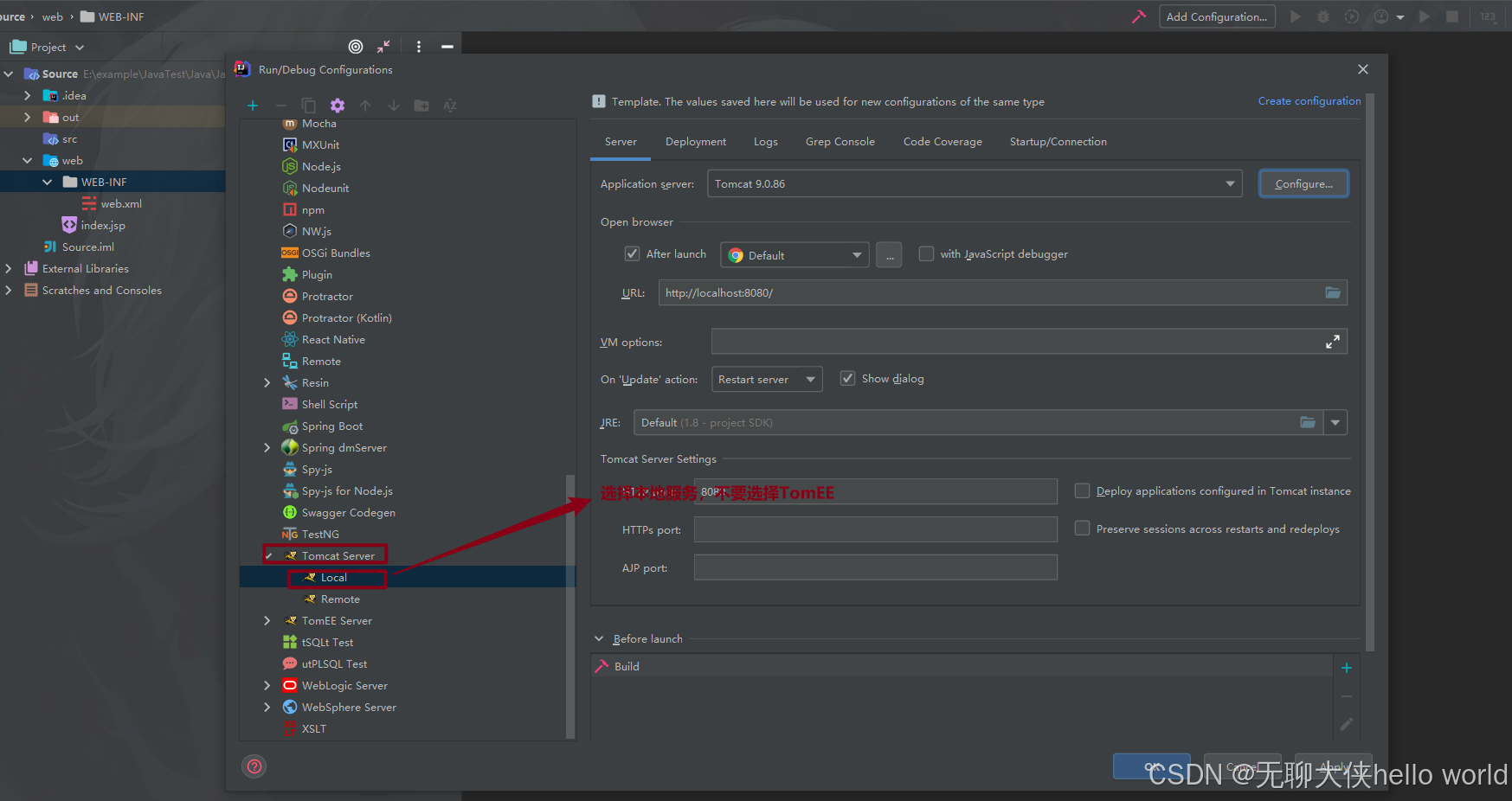Switch to the Grep Console tab

click(840, 142)
